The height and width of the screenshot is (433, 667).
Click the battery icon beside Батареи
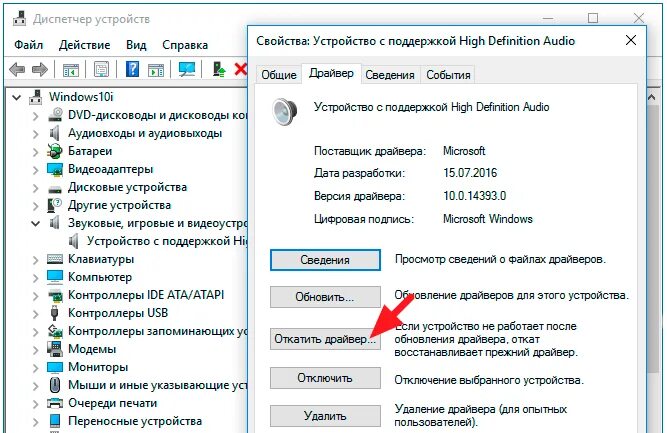point(54,151)
